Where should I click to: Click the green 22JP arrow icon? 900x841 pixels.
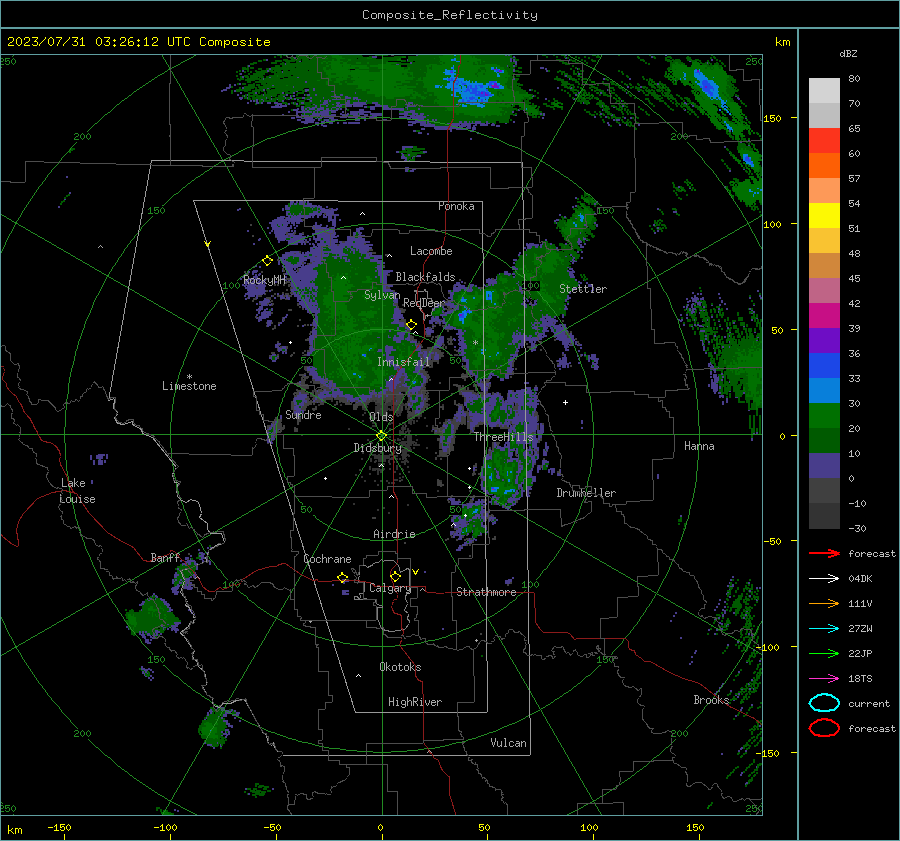(824, 653)
